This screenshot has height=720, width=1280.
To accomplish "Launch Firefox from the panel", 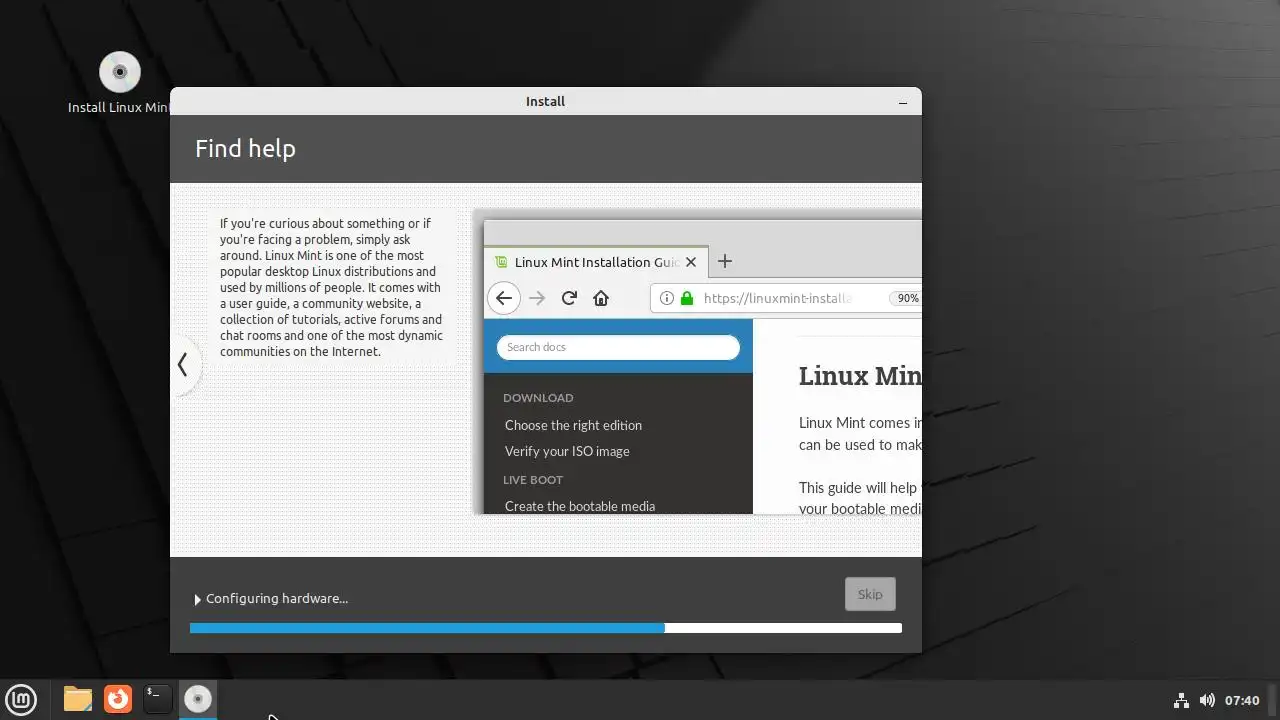I will [118, 699].
